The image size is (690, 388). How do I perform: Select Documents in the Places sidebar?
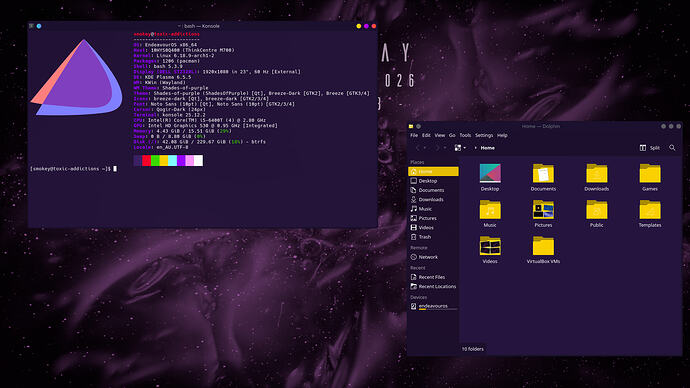433,190
